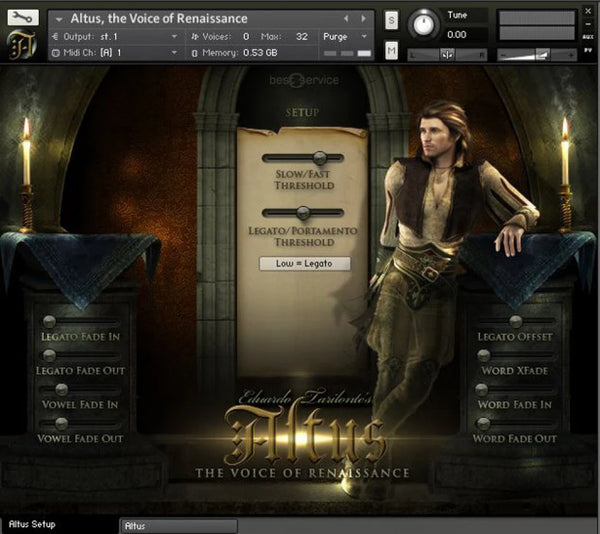This screenshot has width=600, height=534.
Task: Click the Max voices value field
Action: (300, 36)
